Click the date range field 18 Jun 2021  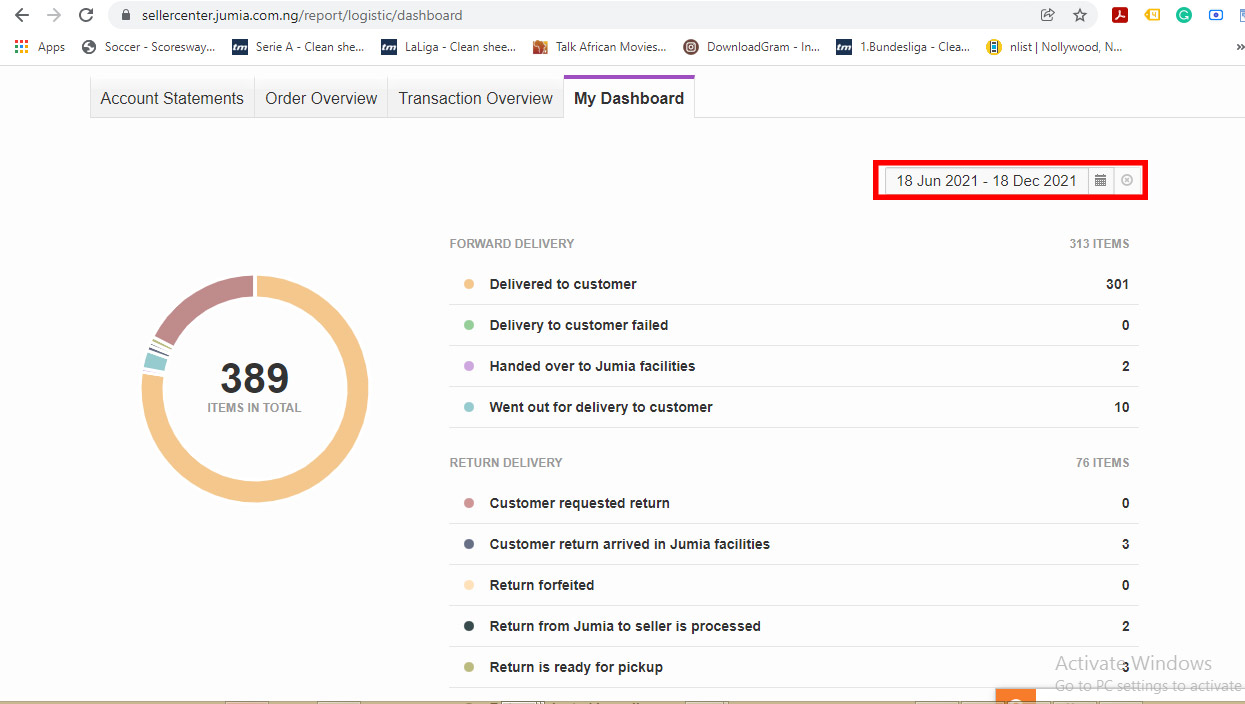click(986, 180)
